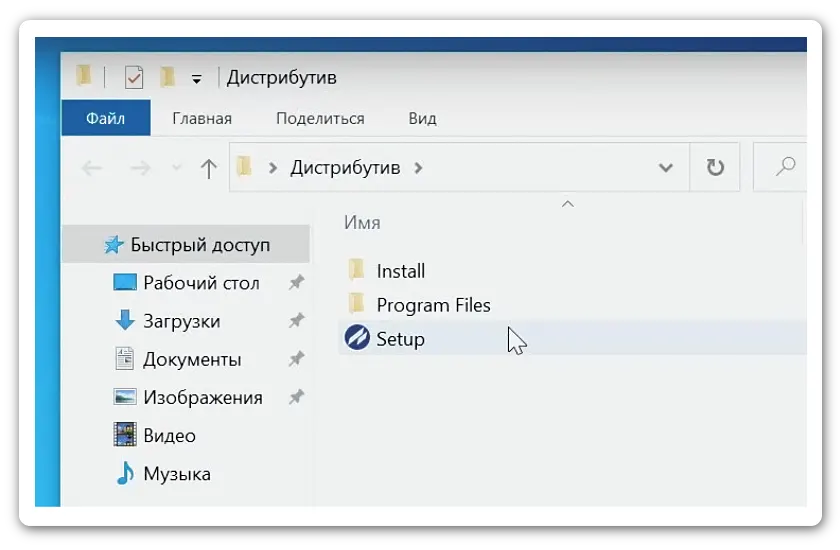This screenshot has width=840, height=550.
Task: Click Дистрибутив in the address bar path
Action: [x=345, y=168]
